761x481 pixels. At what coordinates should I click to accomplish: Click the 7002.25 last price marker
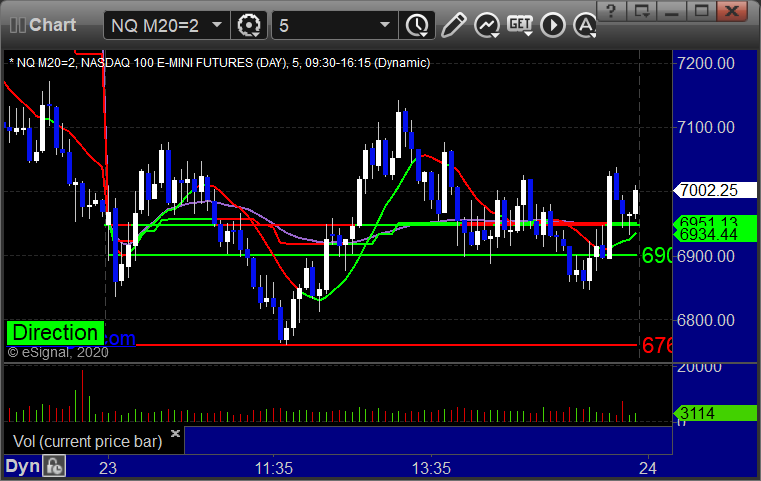pos(714,190)
